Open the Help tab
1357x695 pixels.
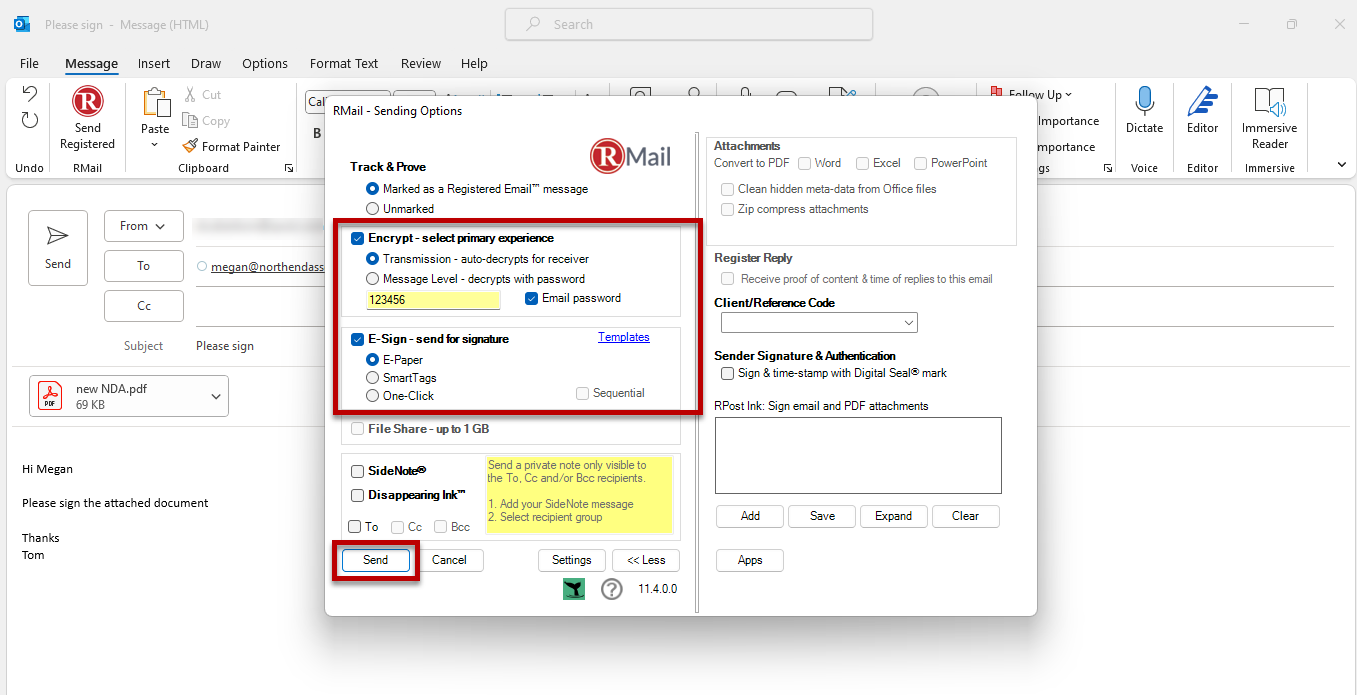coord(474,63)
